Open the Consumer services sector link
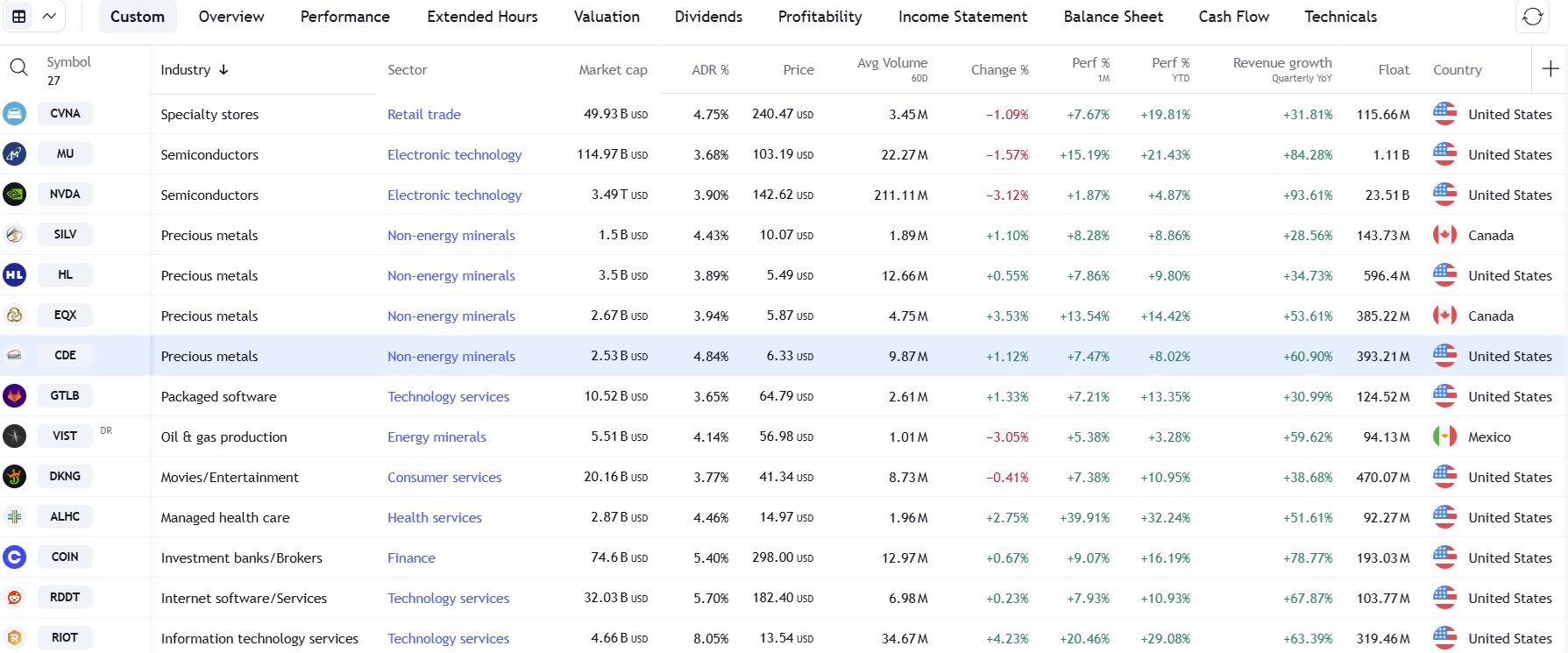The width and height of the screenshot is (1568, 653). tap(444, 477)
